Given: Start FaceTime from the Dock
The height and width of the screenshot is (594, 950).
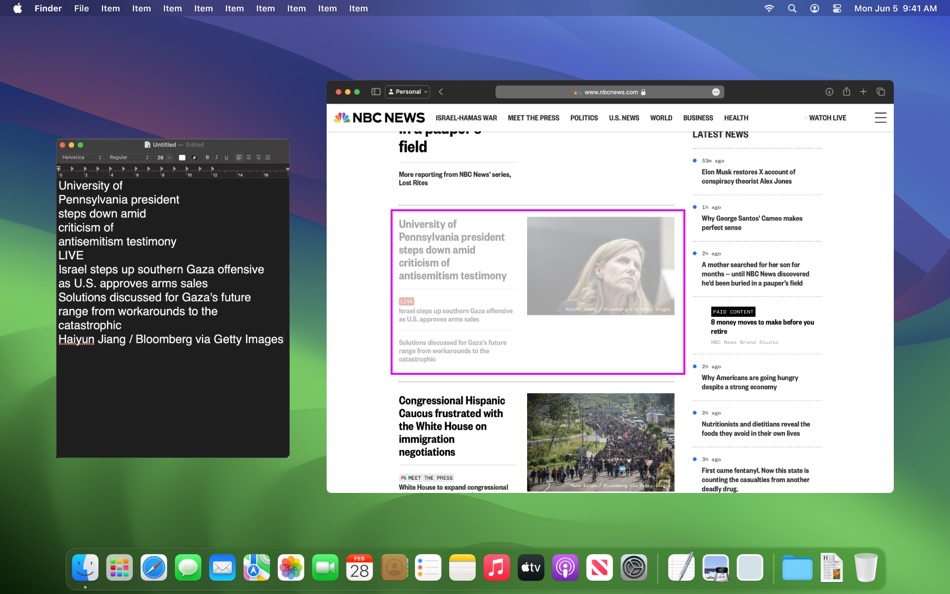Looking at the screenshot, I should point(325,568).
